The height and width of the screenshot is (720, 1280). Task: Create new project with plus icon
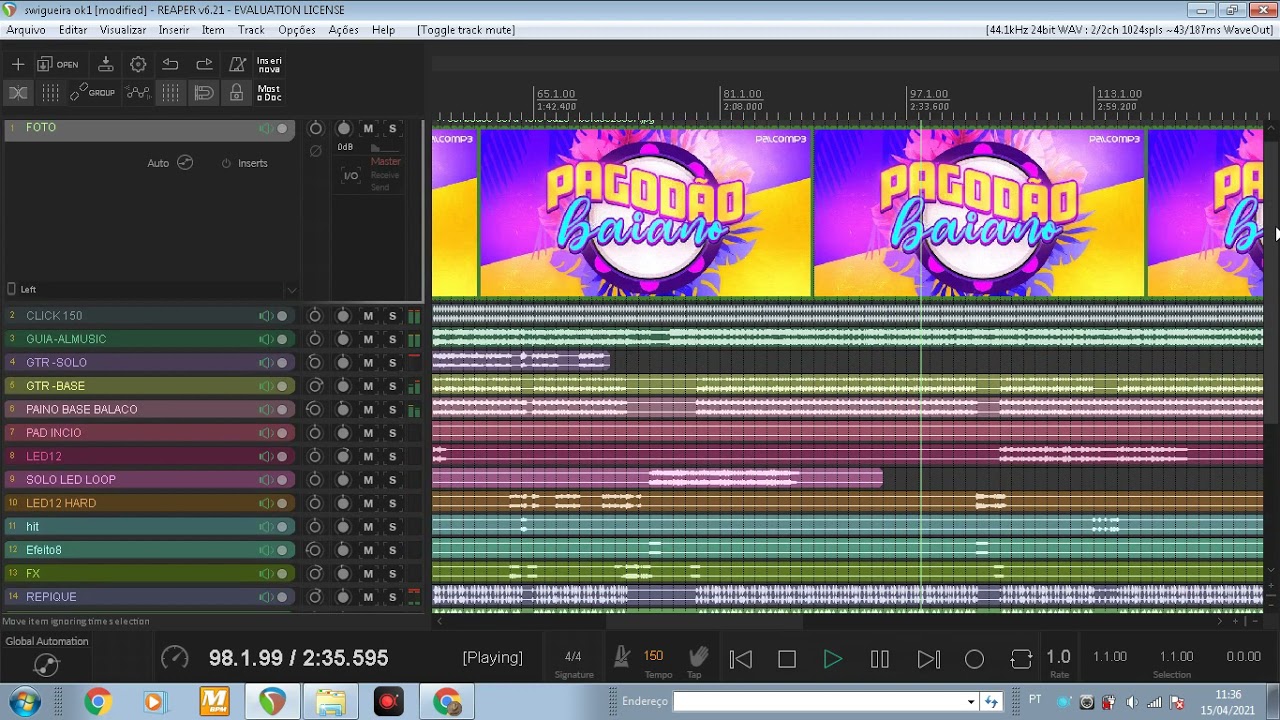[18, 64]
